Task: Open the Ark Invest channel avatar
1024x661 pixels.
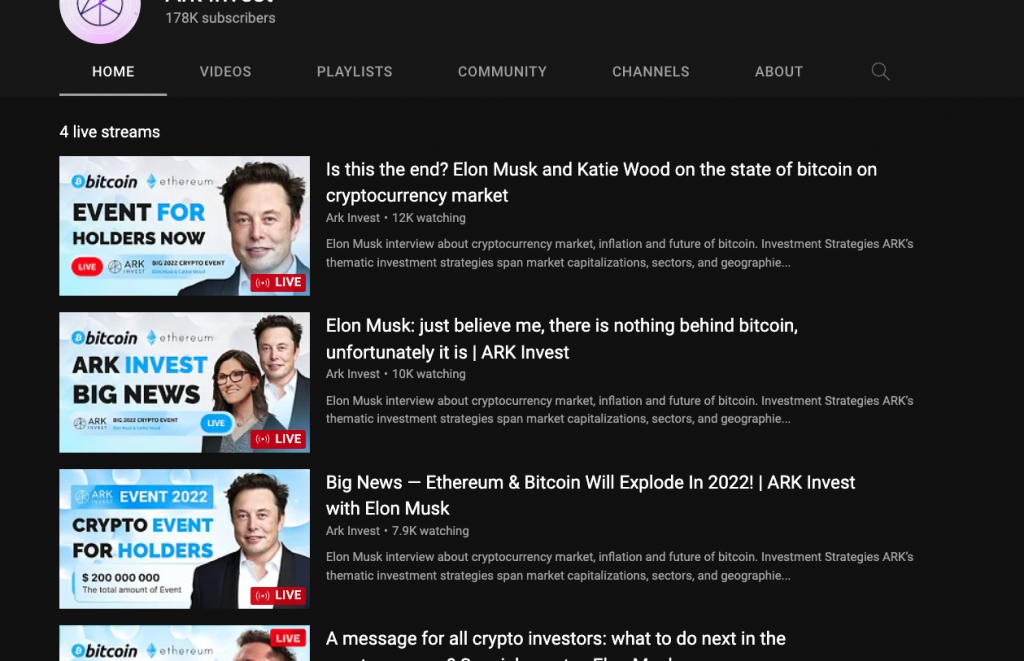Action: (x=100, y=16)
